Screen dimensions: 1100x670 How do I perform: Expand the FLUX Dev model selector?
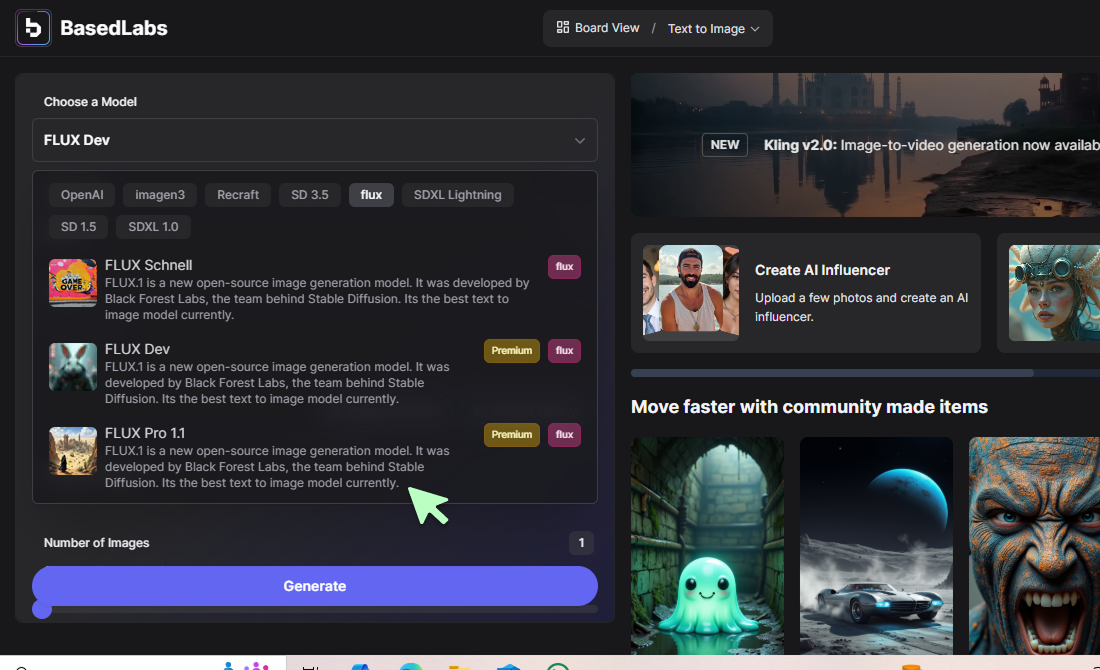pos(315,140)
